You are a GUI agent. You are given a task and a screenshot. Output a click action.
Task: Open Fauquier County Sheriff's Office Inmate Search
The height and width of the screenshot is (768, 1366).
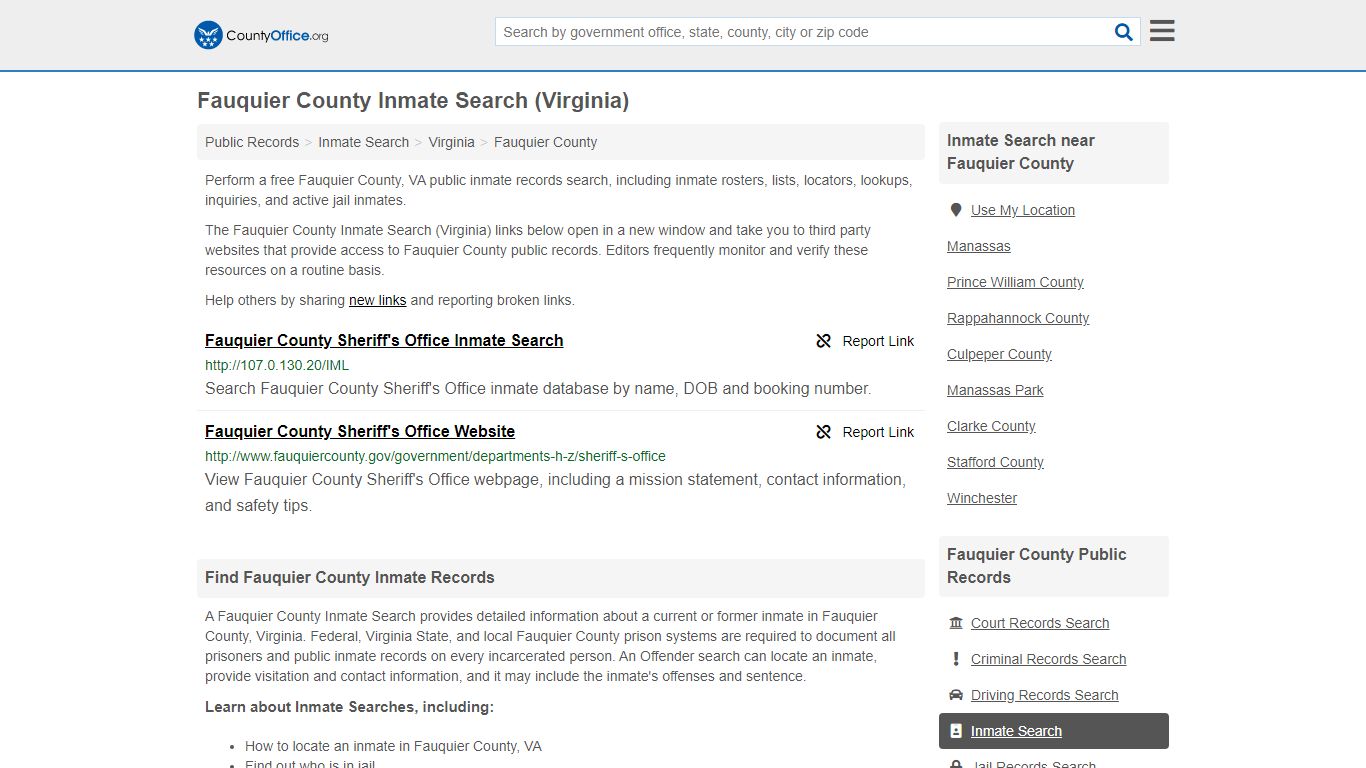click(384, 340)
